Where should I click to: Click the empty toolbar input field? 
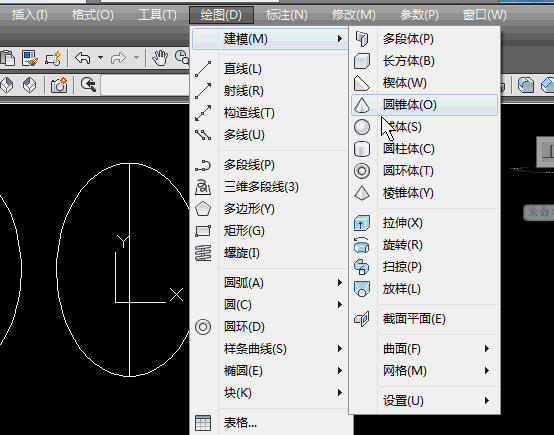(146, 85)
